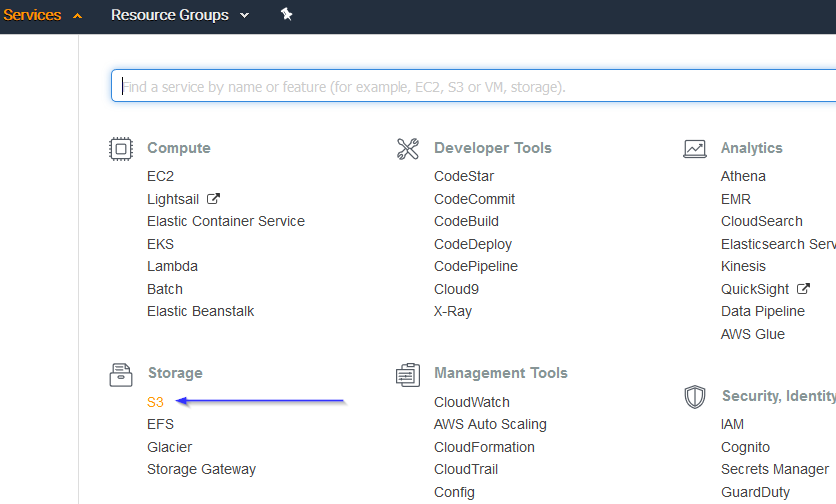Click the Developer Tools heading
Screen dimensions: 836x504
point(493,148)
